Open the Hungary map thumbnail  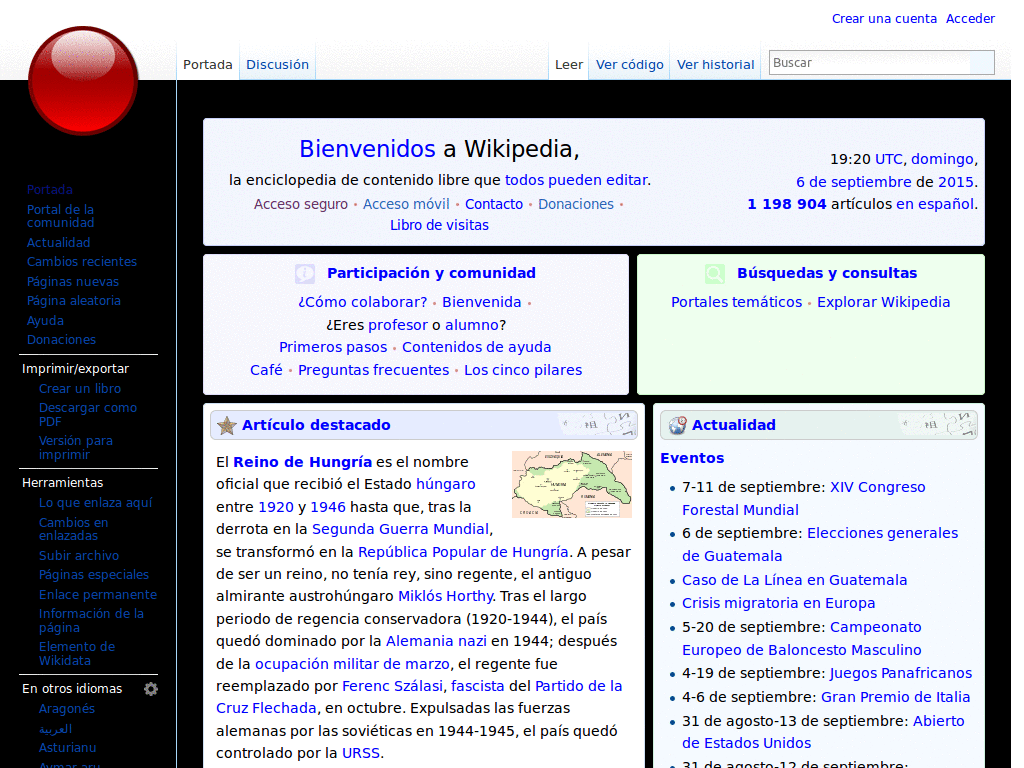(571, 484)
